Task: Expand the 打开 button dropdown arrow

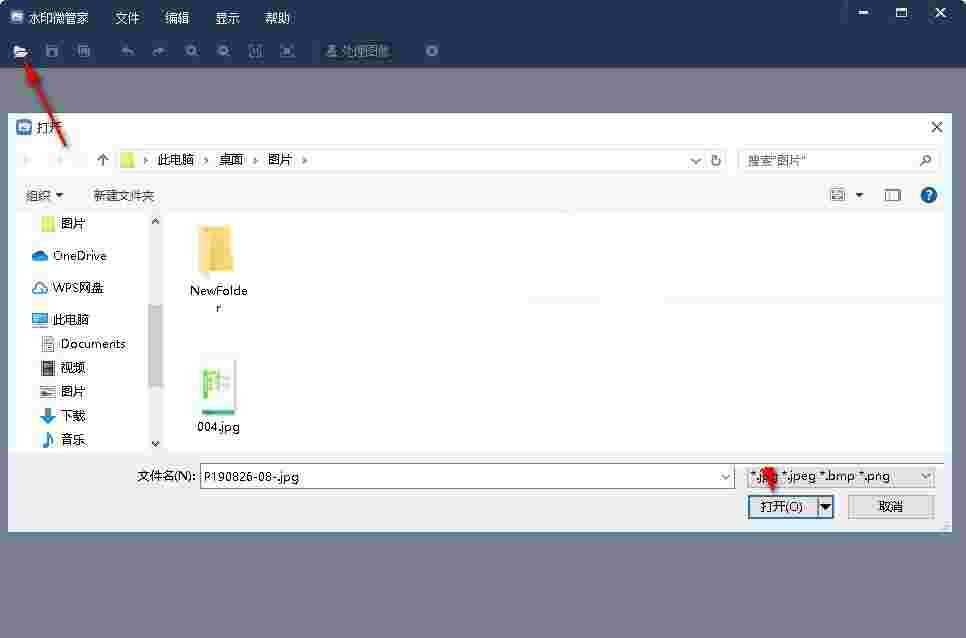Action: click(x=825, y=507)
